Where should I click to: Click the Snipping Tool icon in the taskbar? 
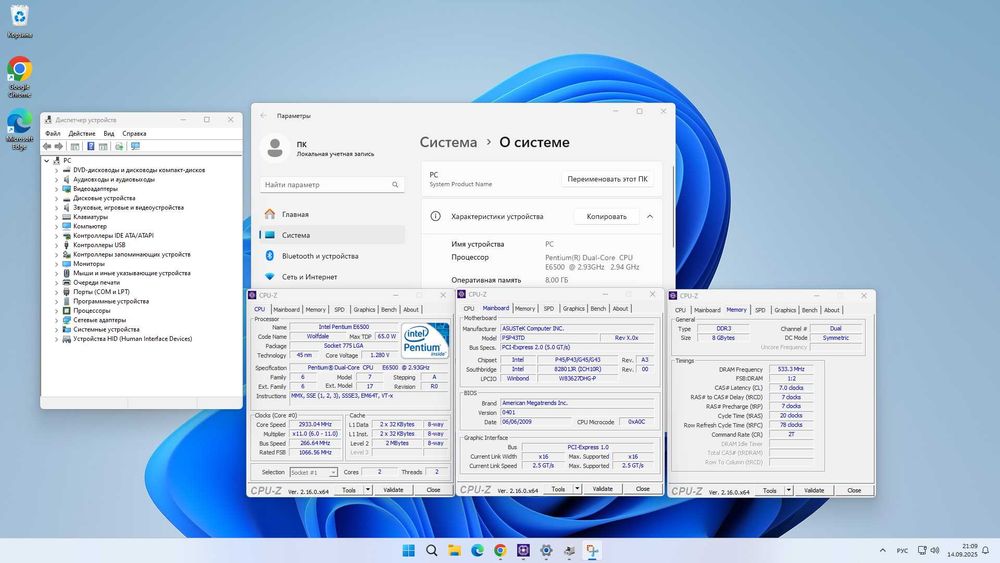[592, 550]
